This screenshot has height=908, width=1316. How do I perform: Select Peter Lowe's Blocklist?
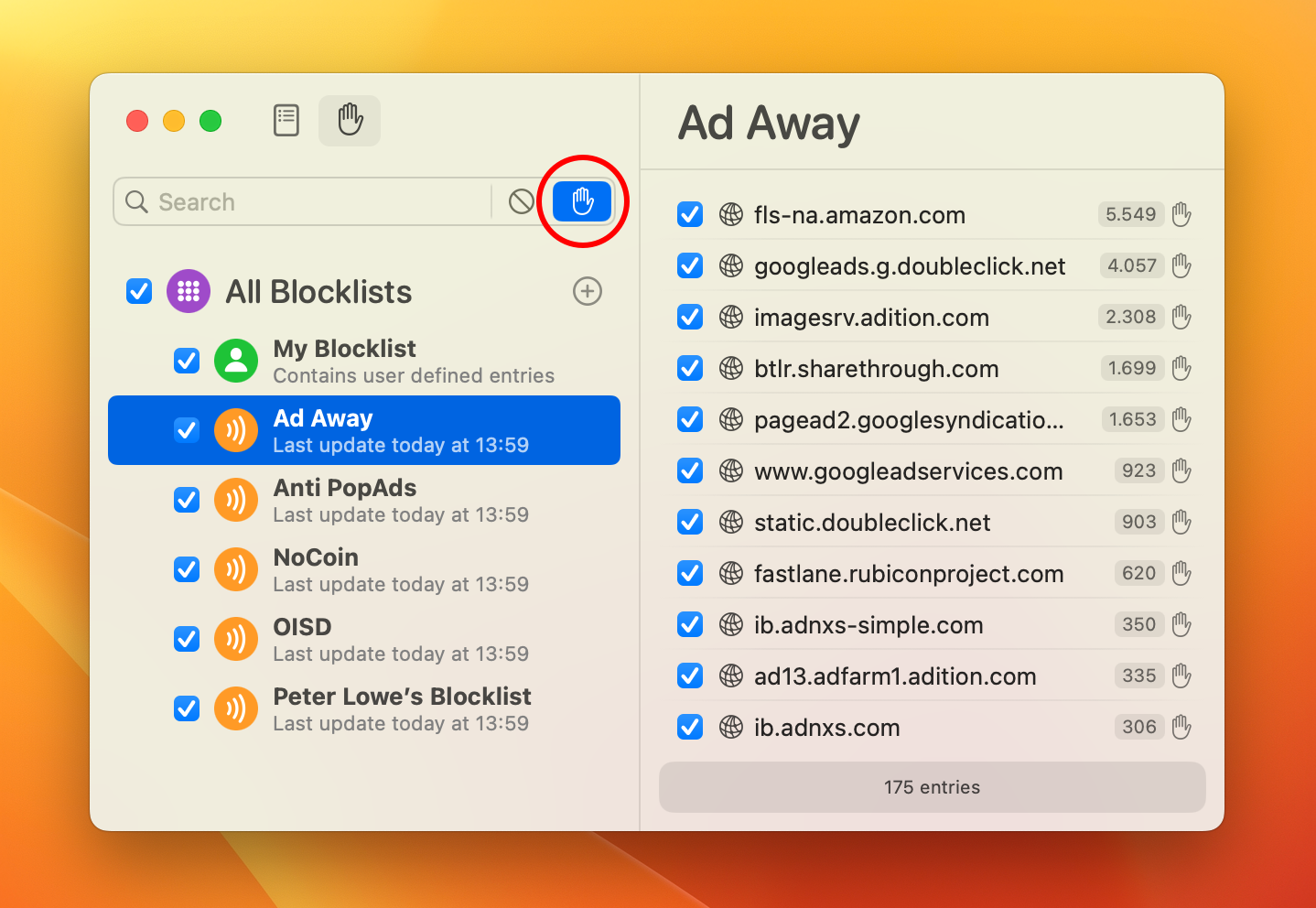[x=364, y=708]
